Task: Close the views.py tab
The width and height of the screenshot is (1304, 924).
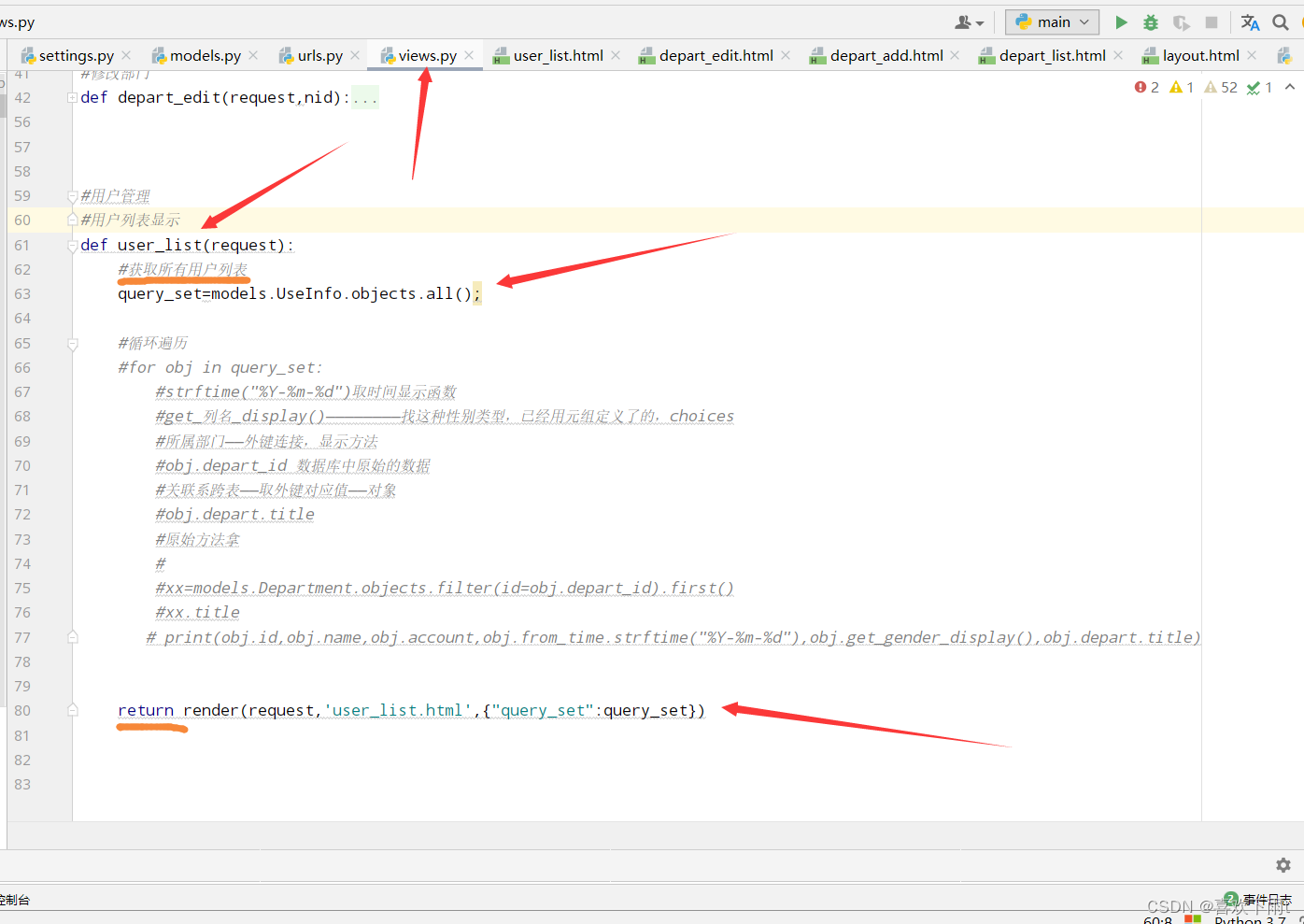Action: pyautogui.click(x=469, y=55)
